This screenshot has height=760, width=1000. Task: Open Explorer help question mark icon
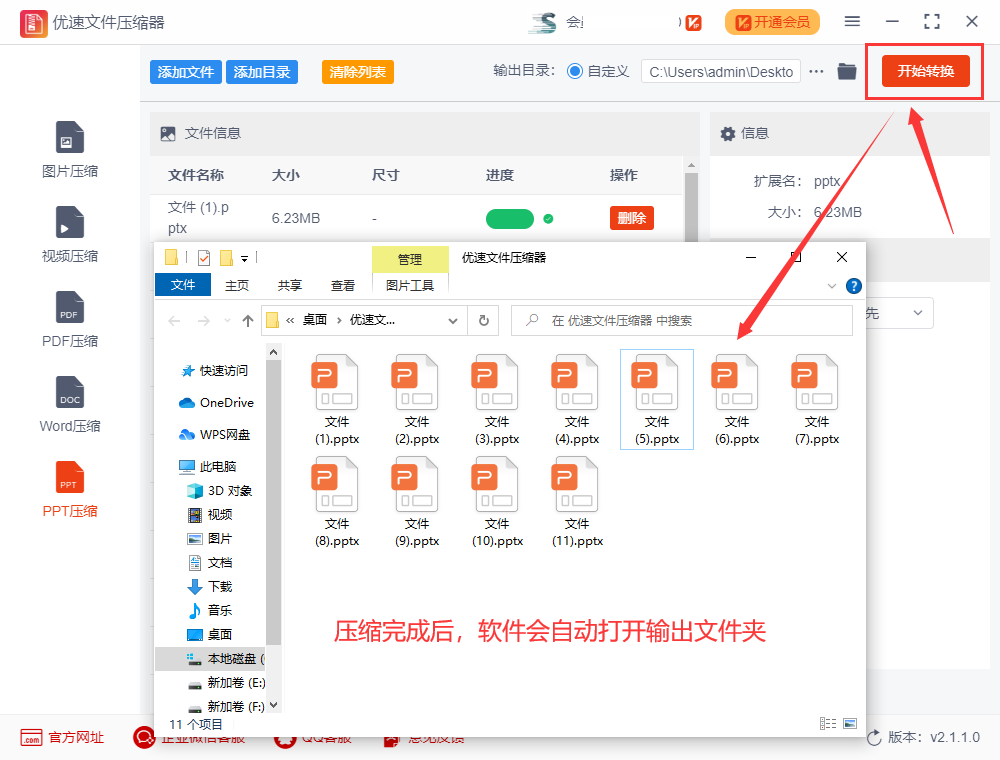853,286
